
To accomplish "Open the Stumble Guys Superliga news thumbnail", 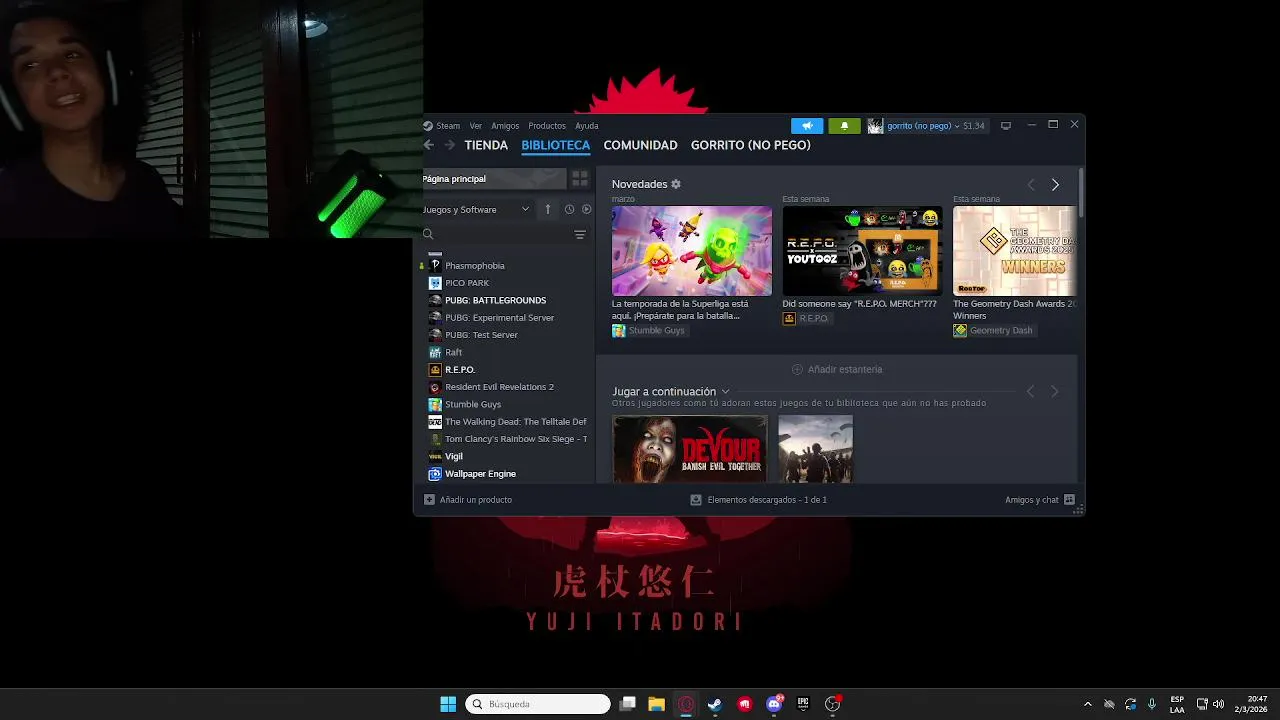I will (692, 251).
